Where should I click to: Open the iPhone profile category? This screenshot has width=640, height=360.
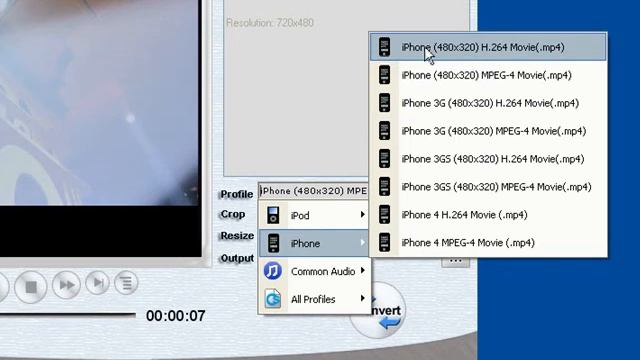[314, 243]
